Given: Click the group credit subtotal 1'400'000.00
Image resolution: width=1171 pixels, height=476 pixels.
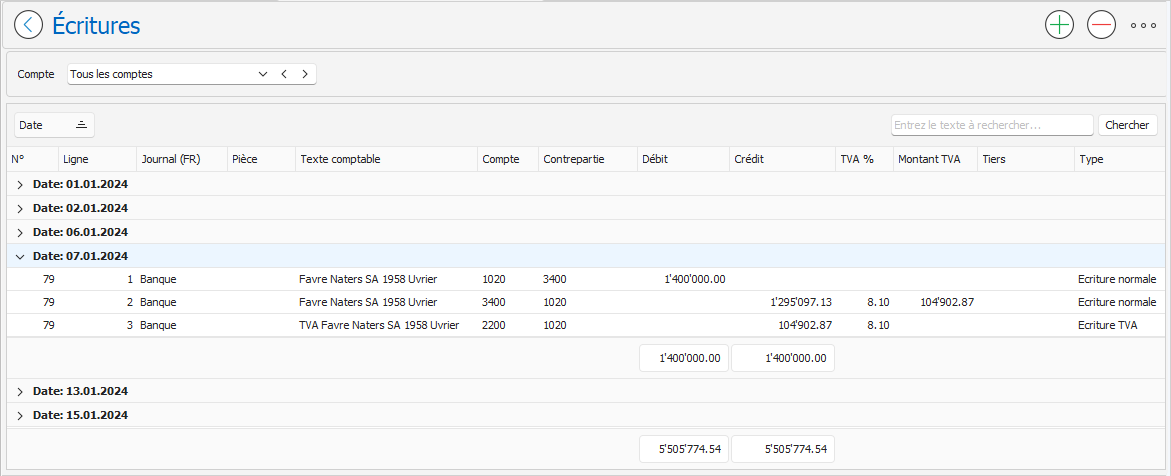Looking at the screenshot, I should point(783,358).
